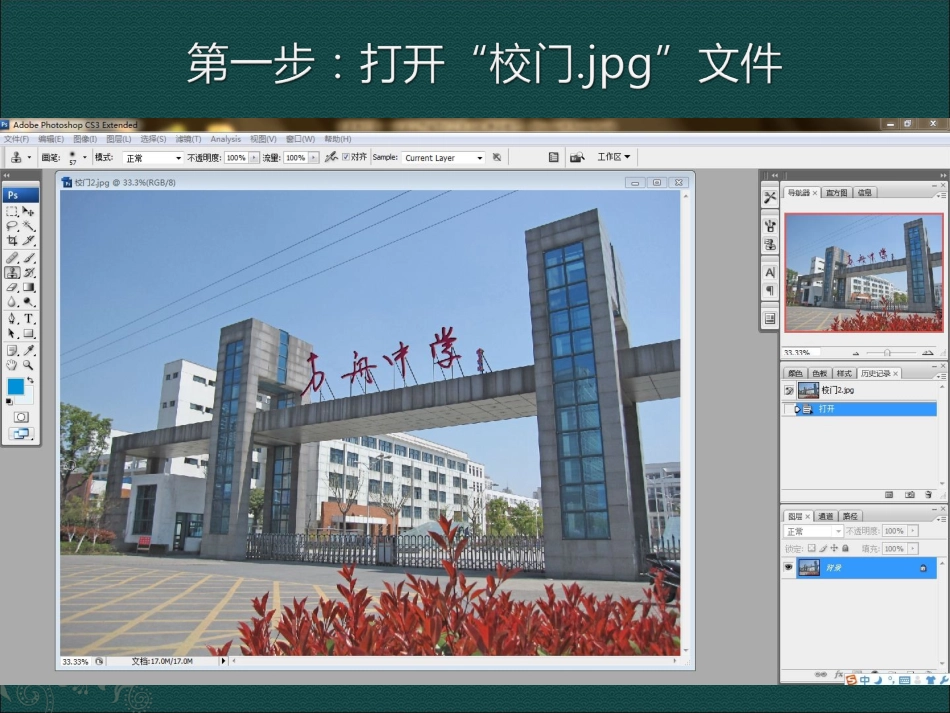The width and height of the screenshot is (950, 713).
Task: Select the Gradient tool
Action: point(28,287)
